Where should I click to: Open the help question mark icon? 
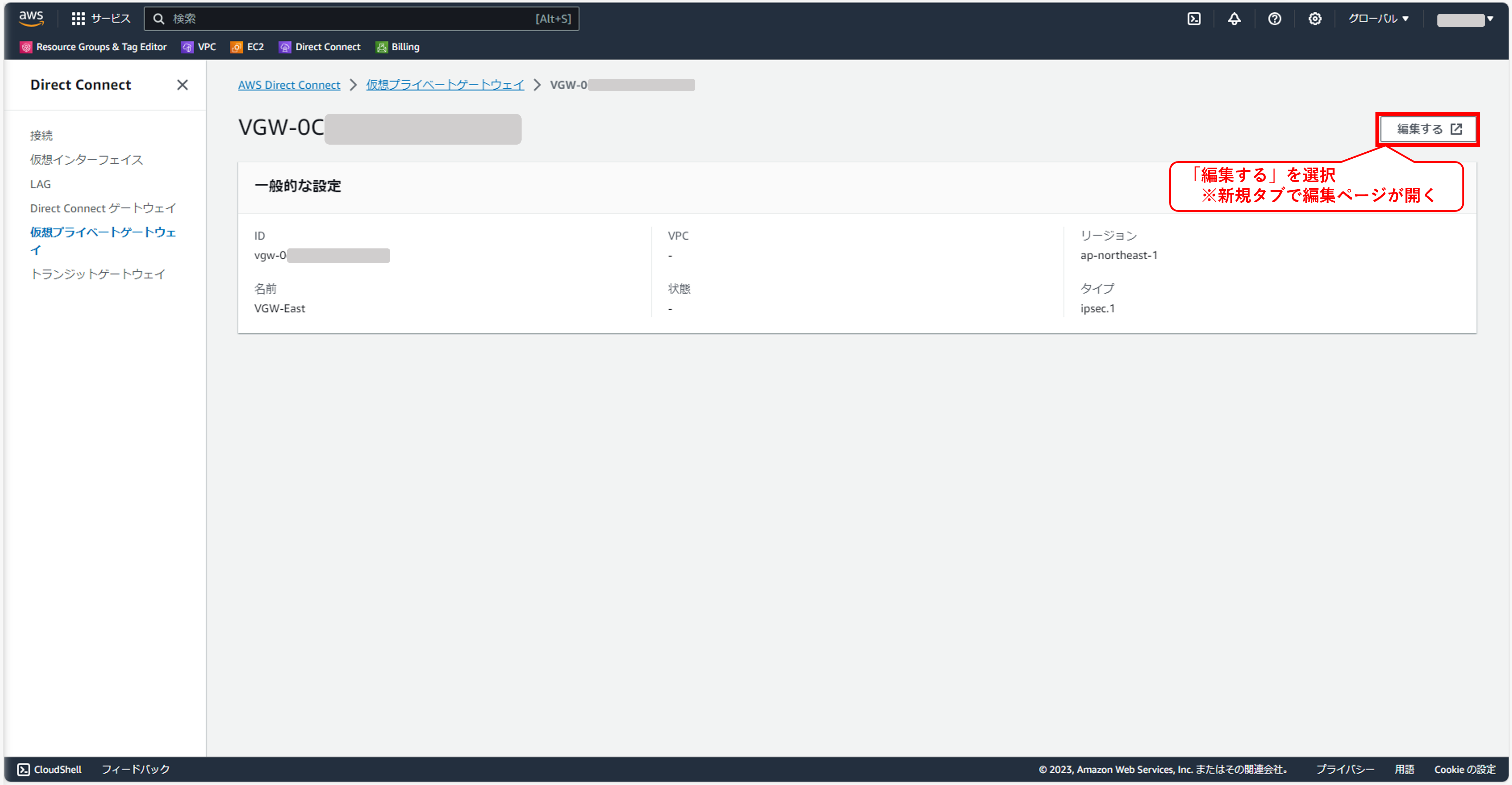tap(1274, 19)
